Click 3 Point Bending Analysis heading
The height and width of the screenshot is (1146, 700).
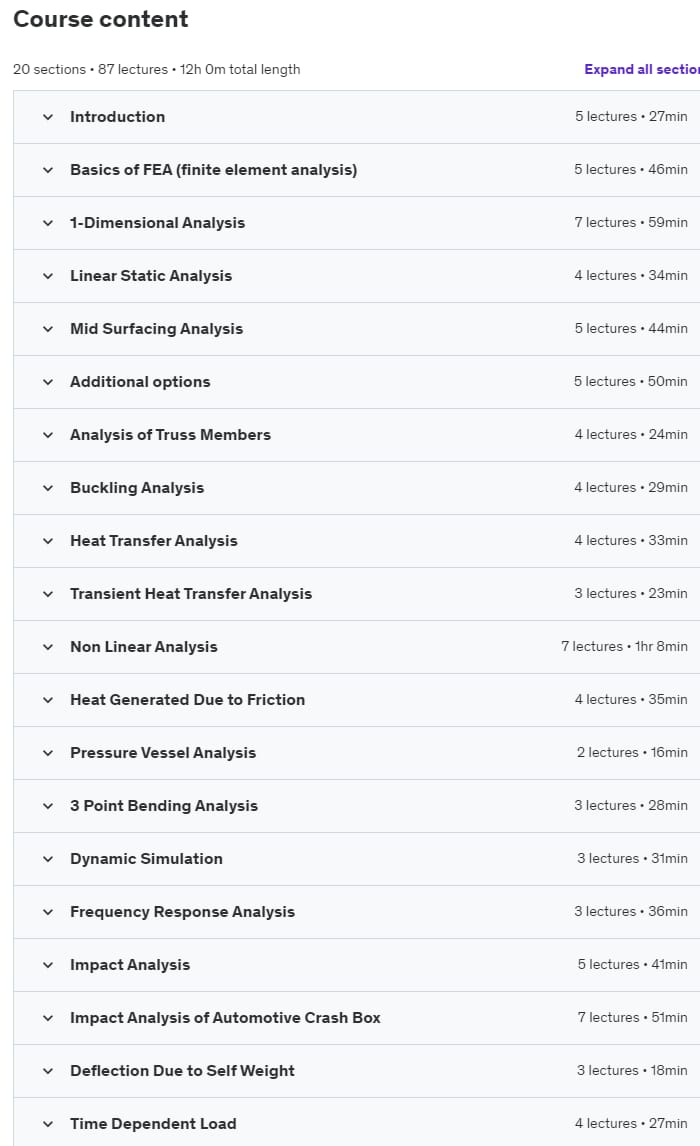coord(164,805)
